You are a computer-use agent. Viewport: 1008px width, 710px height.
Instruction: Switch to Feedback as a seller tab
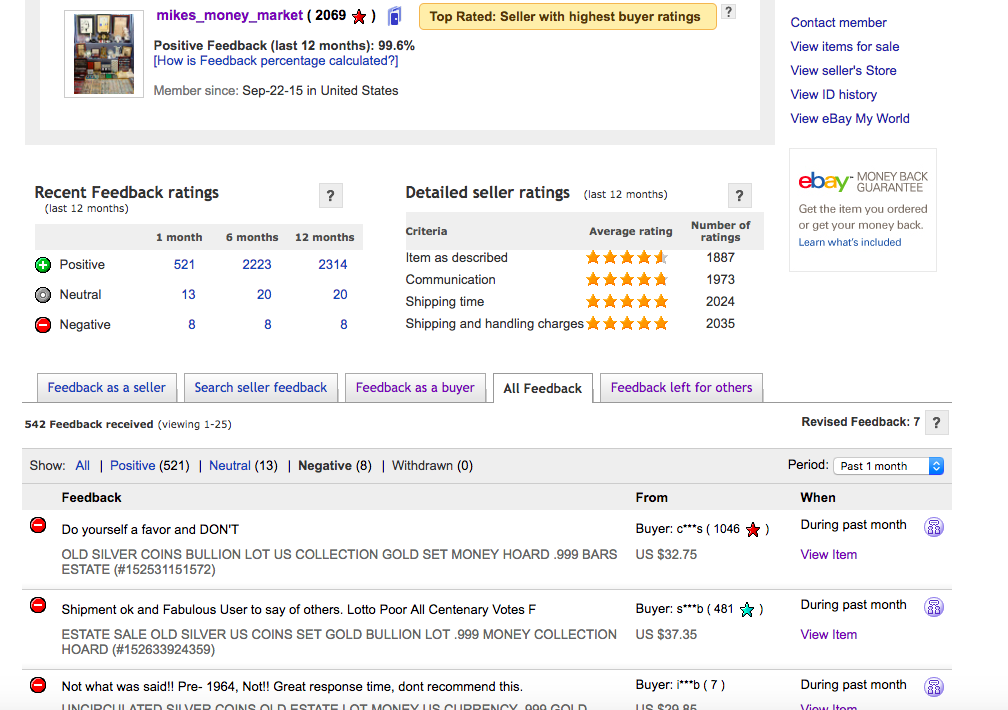(x=107, y=388)
